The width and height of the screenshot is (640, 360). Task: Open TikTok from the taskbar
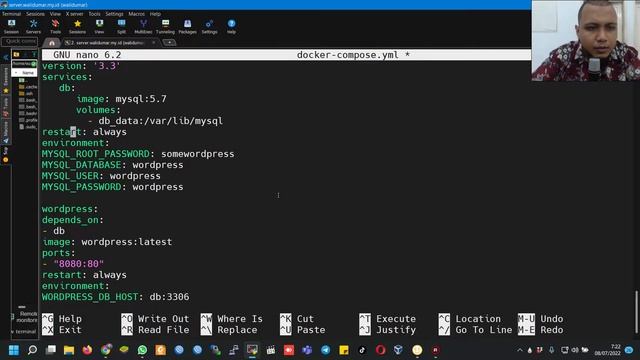[362, 350]
